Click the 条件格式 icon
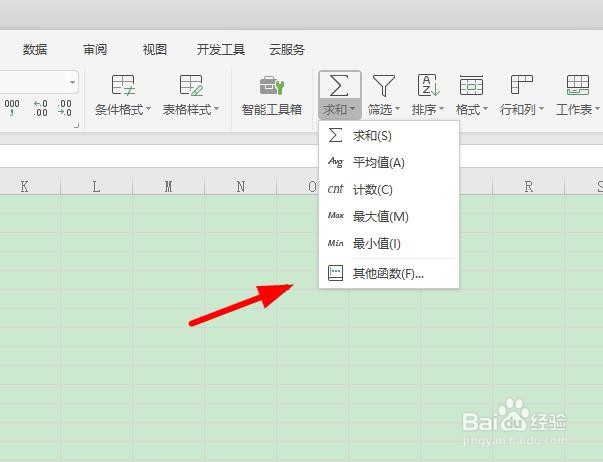 tap(123, 85)
